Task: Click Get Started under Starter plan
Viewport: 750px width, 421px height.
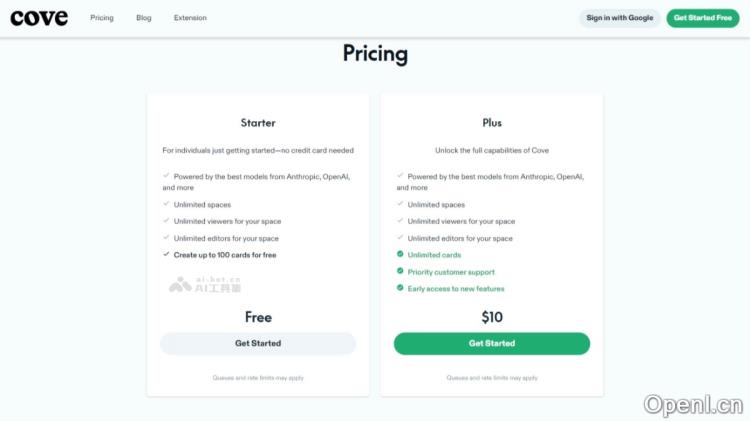Action: pyautogui.click(x=258, y=343)
